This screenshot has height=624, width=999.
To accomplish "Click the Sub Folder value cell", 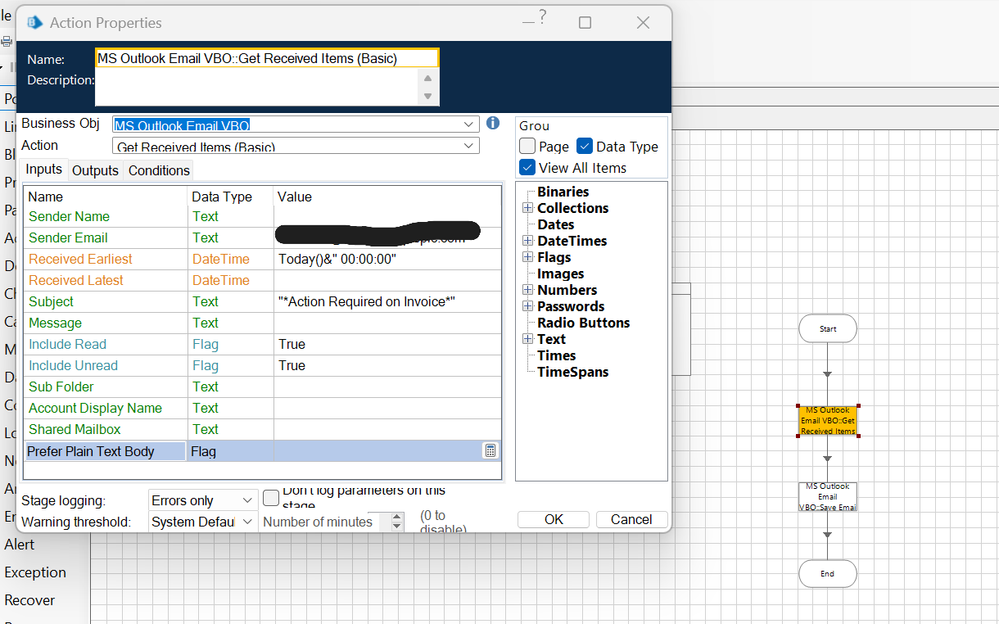I will click(x=387, y=386).
